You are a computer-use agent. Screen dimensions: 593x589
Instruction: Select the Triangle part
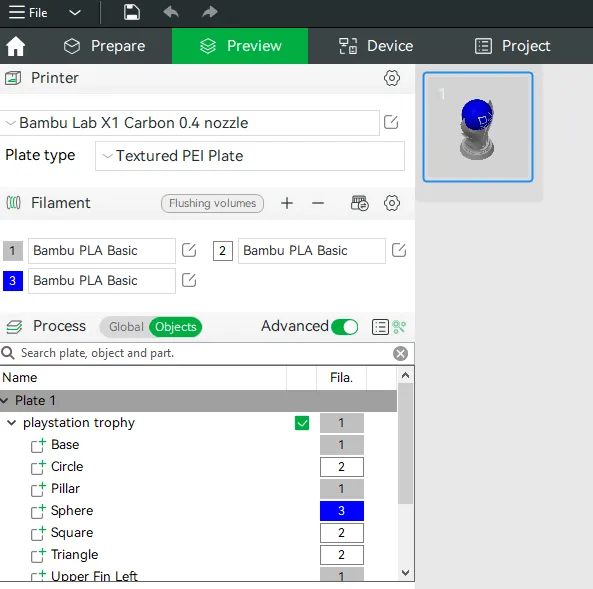pos(75,555)
